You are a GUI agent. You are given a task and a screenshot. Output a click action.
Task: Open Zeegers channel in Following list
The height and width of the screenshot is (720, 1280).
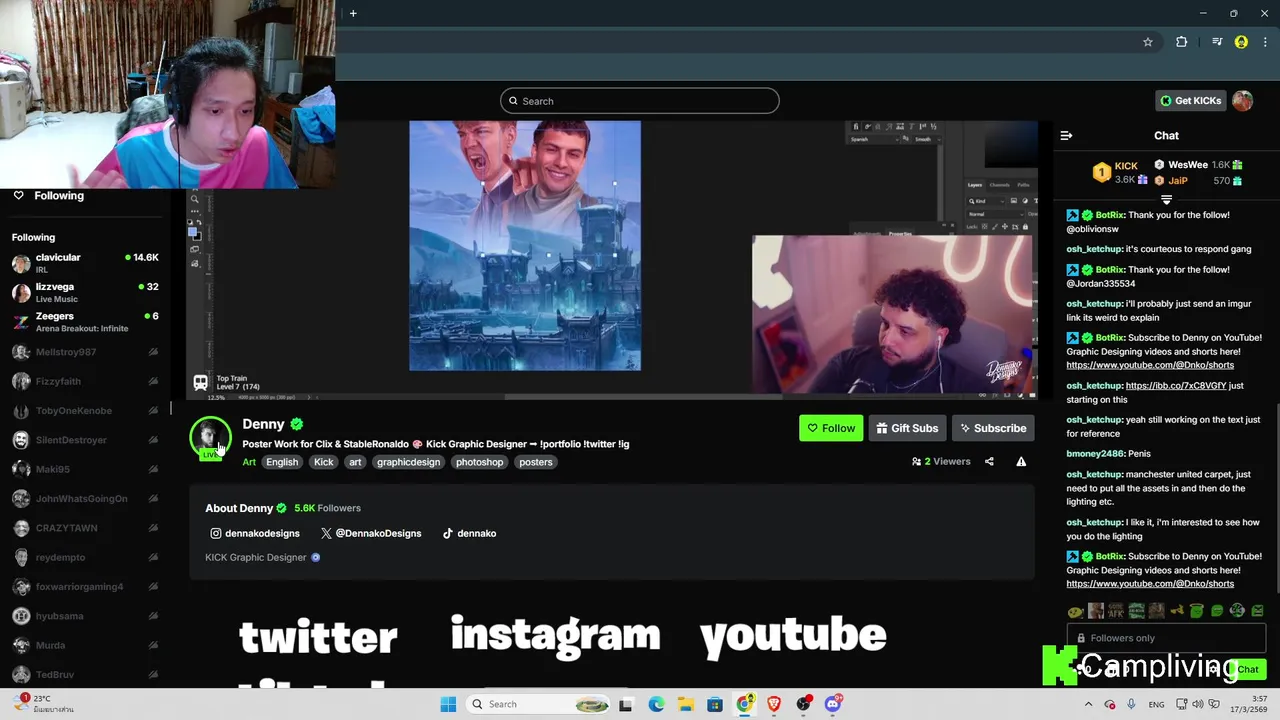pyautogui.click(x=85, y=322)
